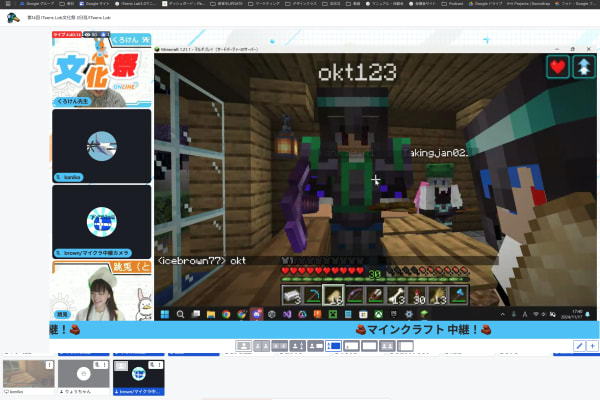Choose the wide rectangle layout preset
The width and height of the screenshot is (600, 400).
tap(369, 346)
